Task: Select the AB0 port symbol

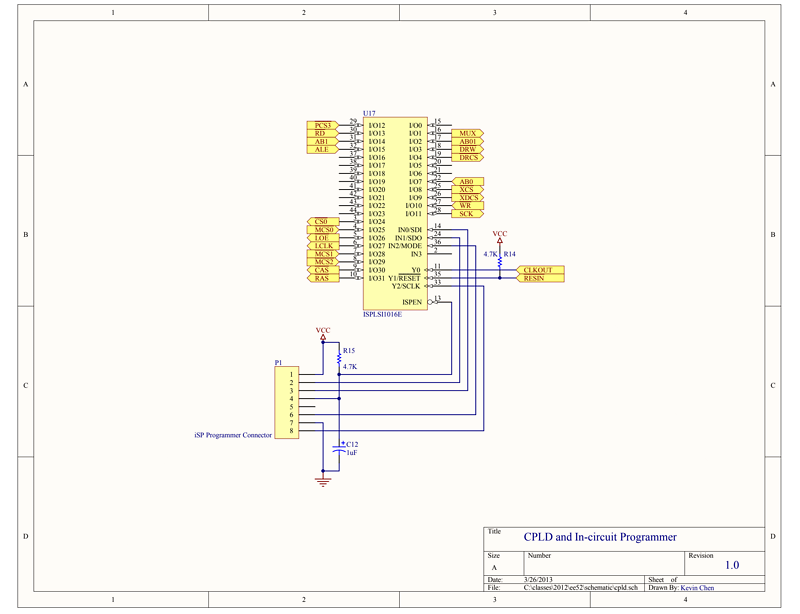Action: pyautogui.click(x=467, y=182)
